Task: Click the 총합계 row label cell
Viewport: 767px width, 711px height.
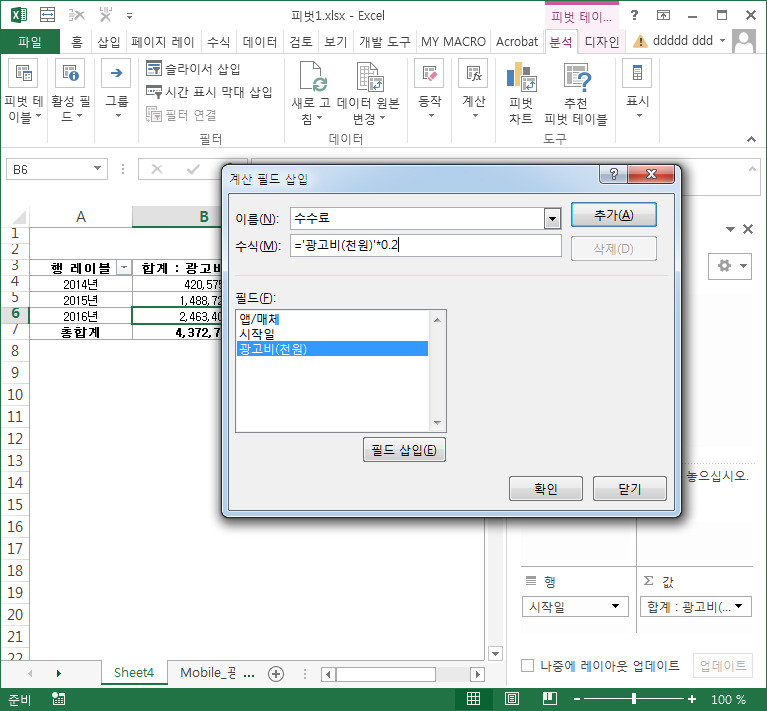Action: pyautogui.click(x=81, y=333)
